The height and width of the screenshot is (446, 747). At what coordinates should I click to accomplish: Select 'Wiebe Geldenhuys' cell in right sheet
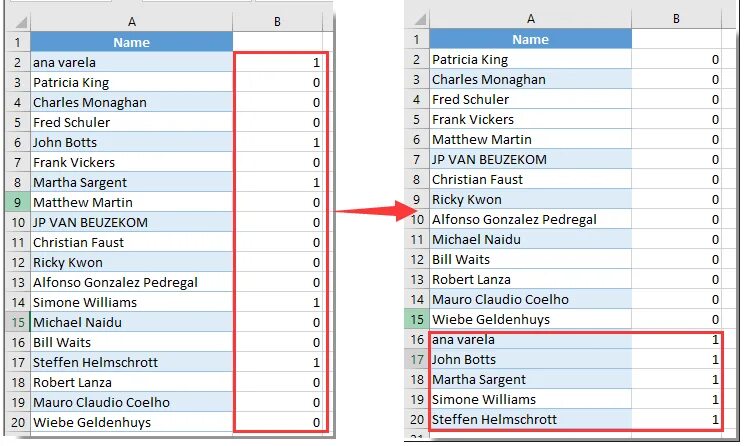click(x=530, y=319)
